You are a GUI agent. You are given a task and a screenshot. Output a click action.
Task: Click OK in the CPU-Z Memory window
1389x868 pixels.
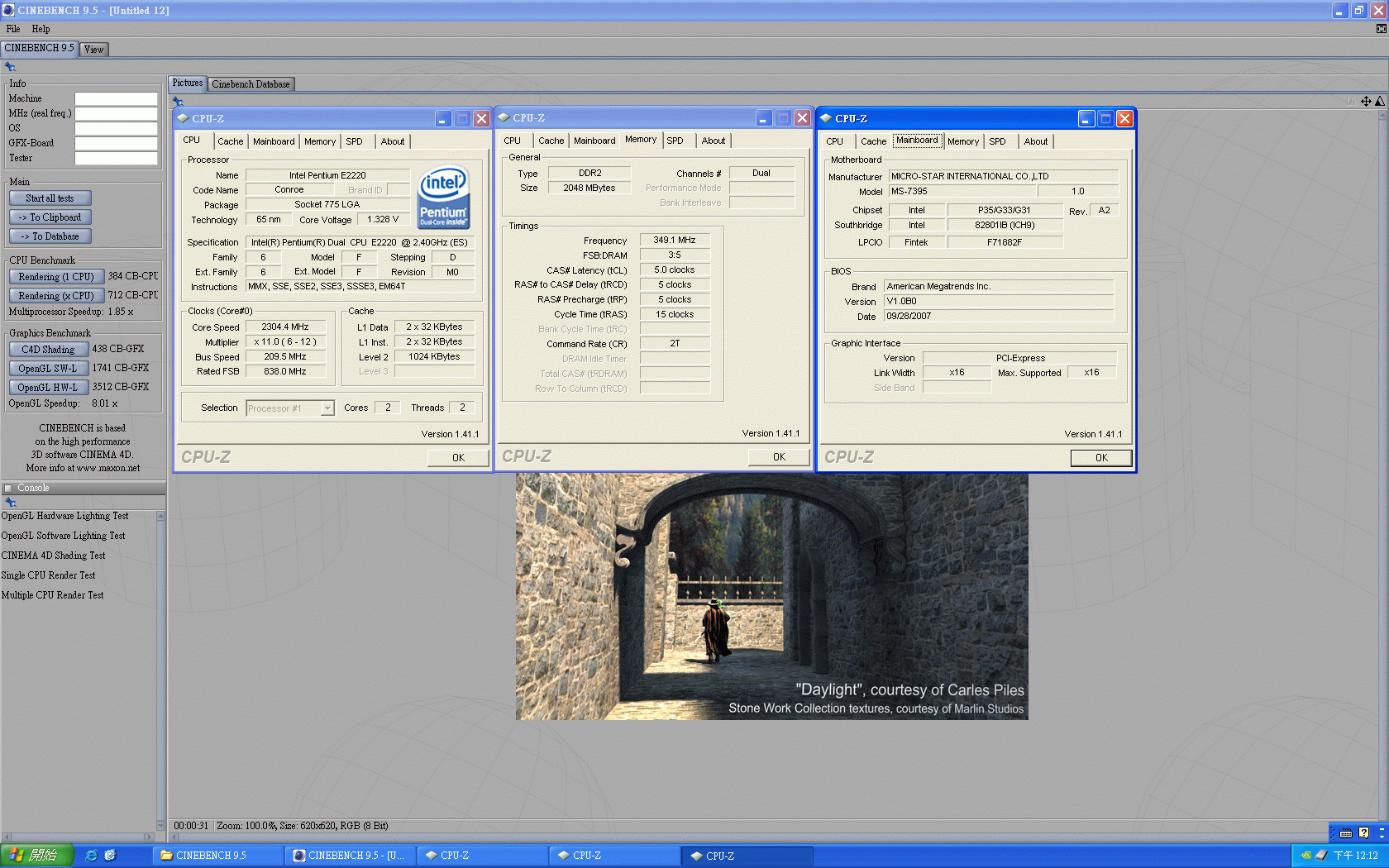tap(779, 457)
